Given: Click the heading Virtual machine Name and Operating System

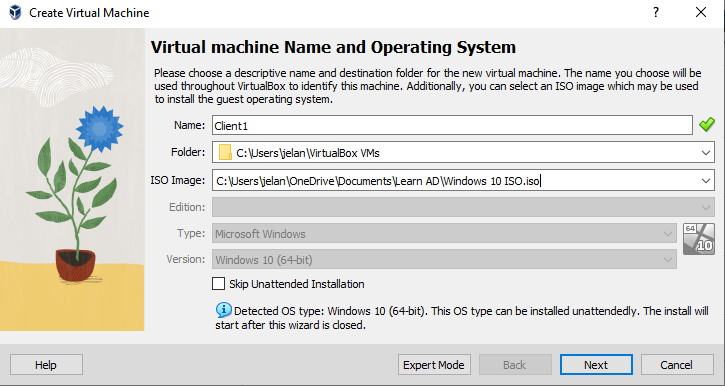Looking at the screenshot, I should [x=333, y=47].
